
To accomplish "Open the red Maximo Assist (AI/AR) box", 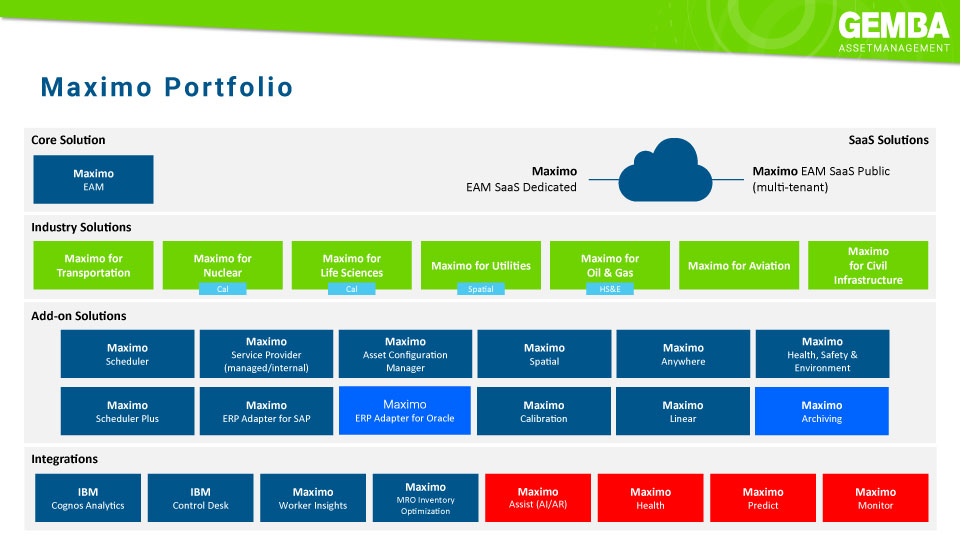I will [x=537, y=498].
